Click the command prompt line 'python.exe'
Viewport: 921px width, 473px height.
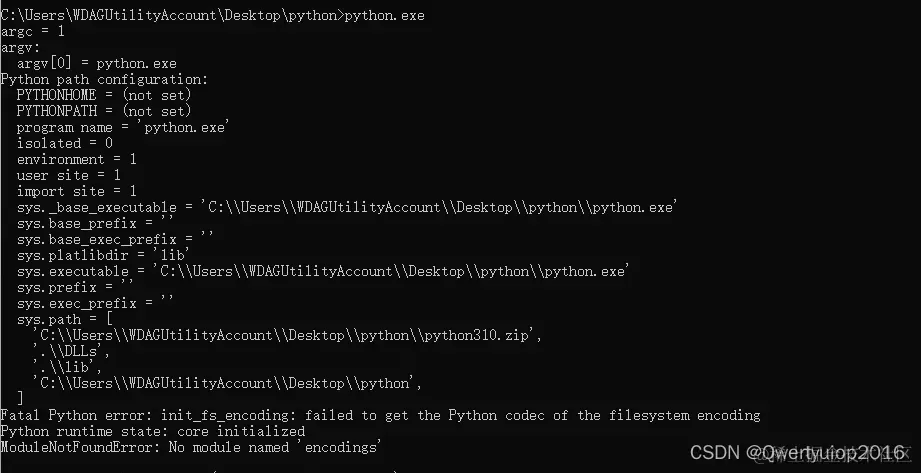pos(212,15)
